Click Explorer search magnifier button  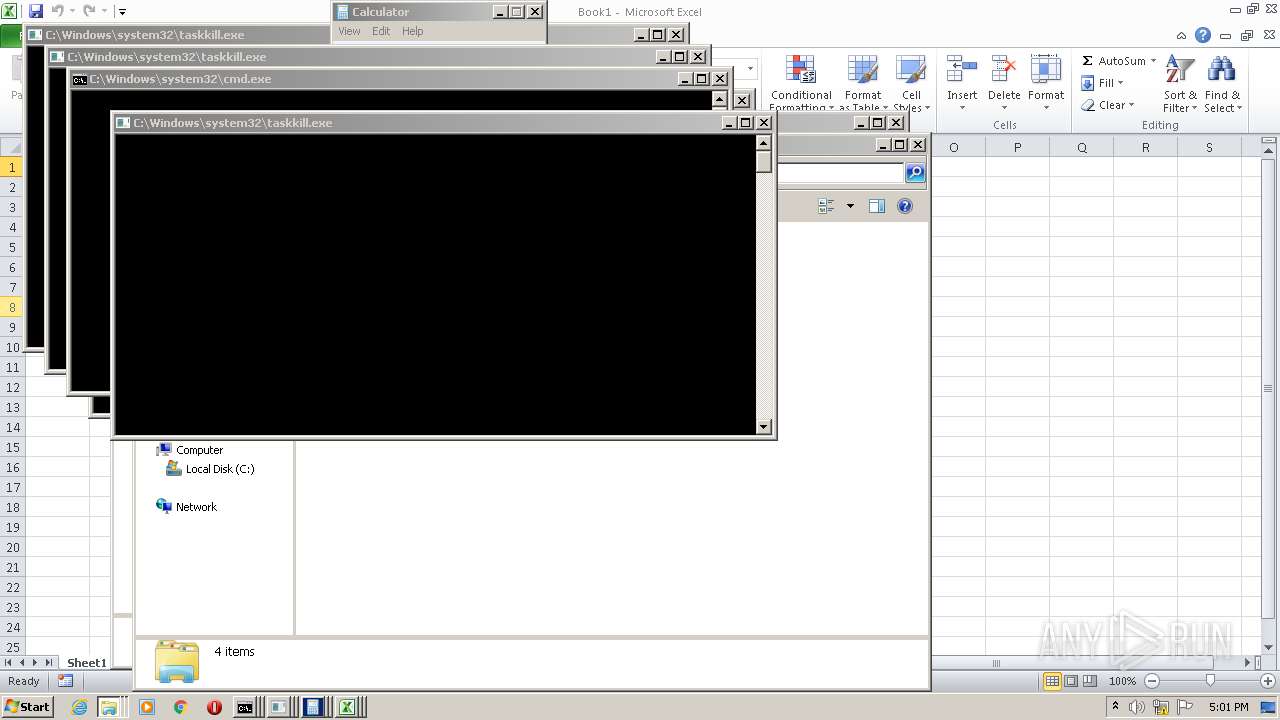[915, 173]
